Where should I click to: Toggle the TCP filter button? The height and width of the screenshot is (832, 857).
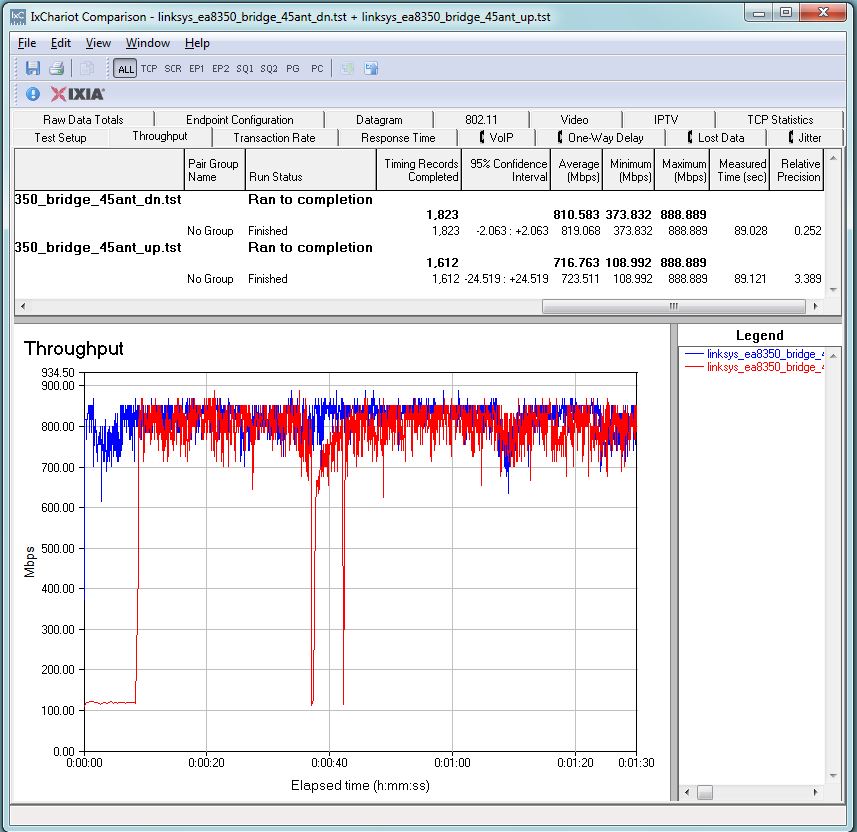point(149,69)
